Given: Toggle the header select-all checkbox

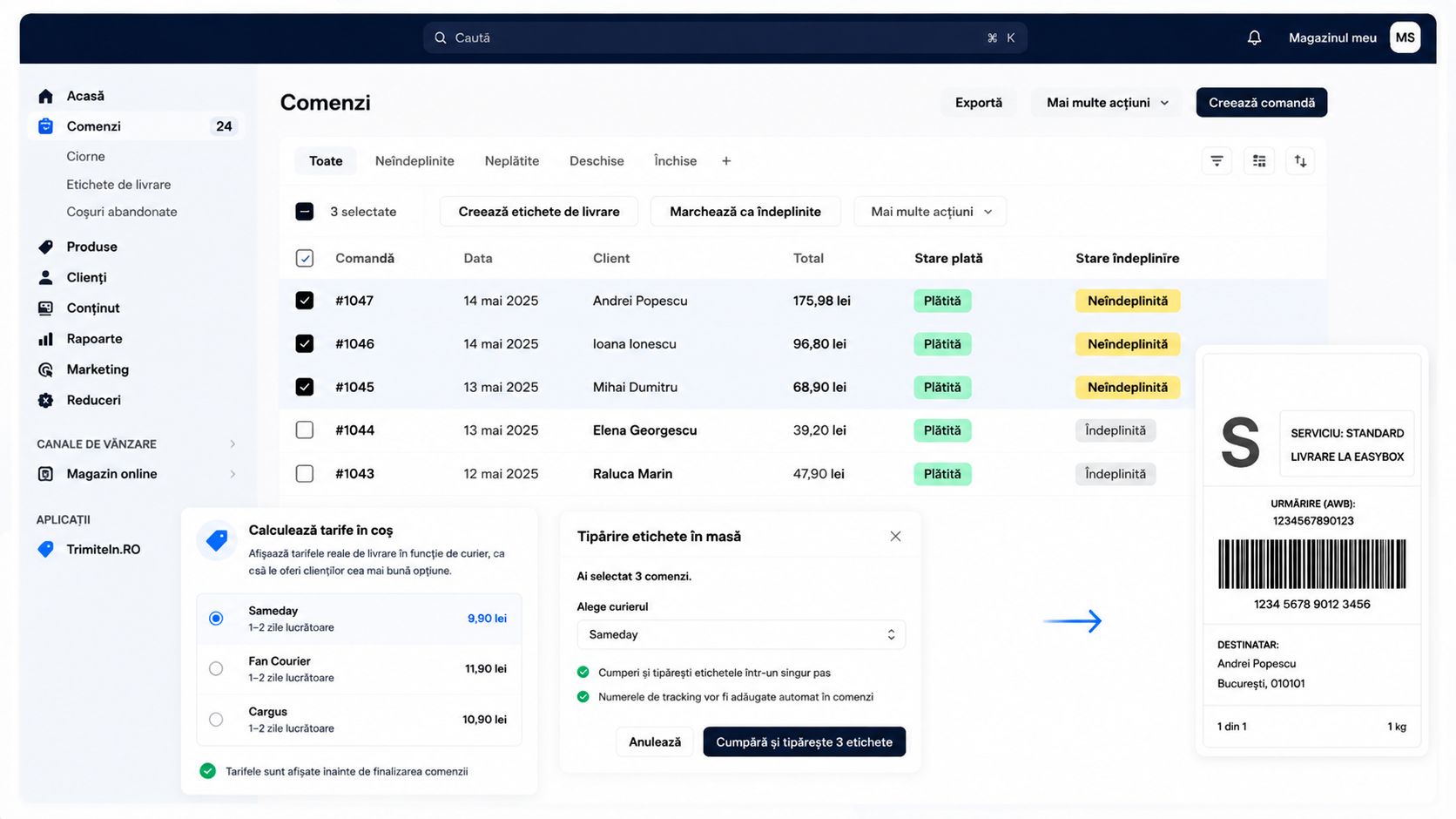Looking at the screenshot, I should point(305,258).
